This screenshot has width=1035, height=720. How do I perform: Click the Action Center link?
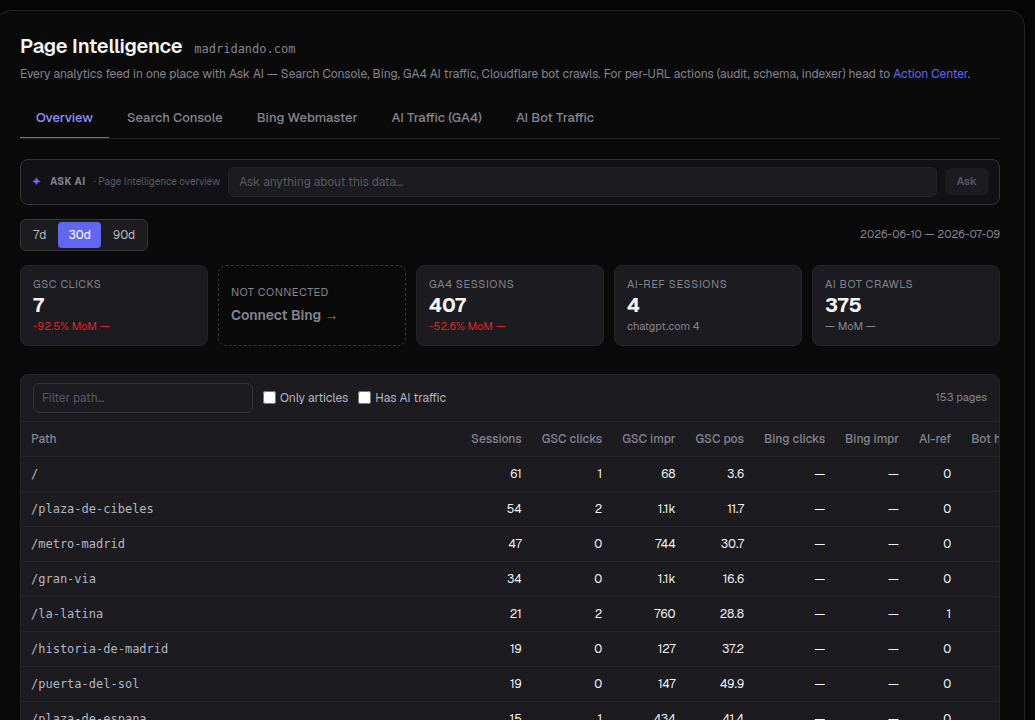tap(930, 74)
